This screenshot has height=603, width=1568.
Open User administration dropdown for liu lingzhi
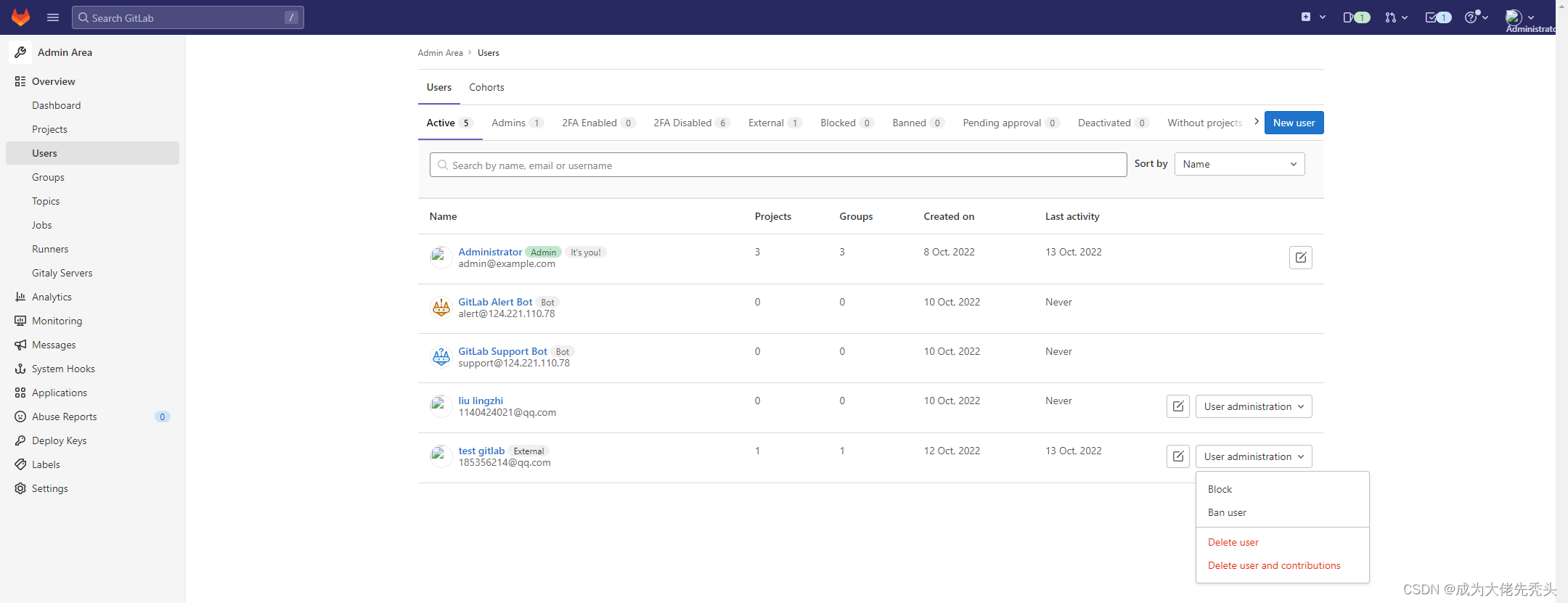click(1254, 406)
